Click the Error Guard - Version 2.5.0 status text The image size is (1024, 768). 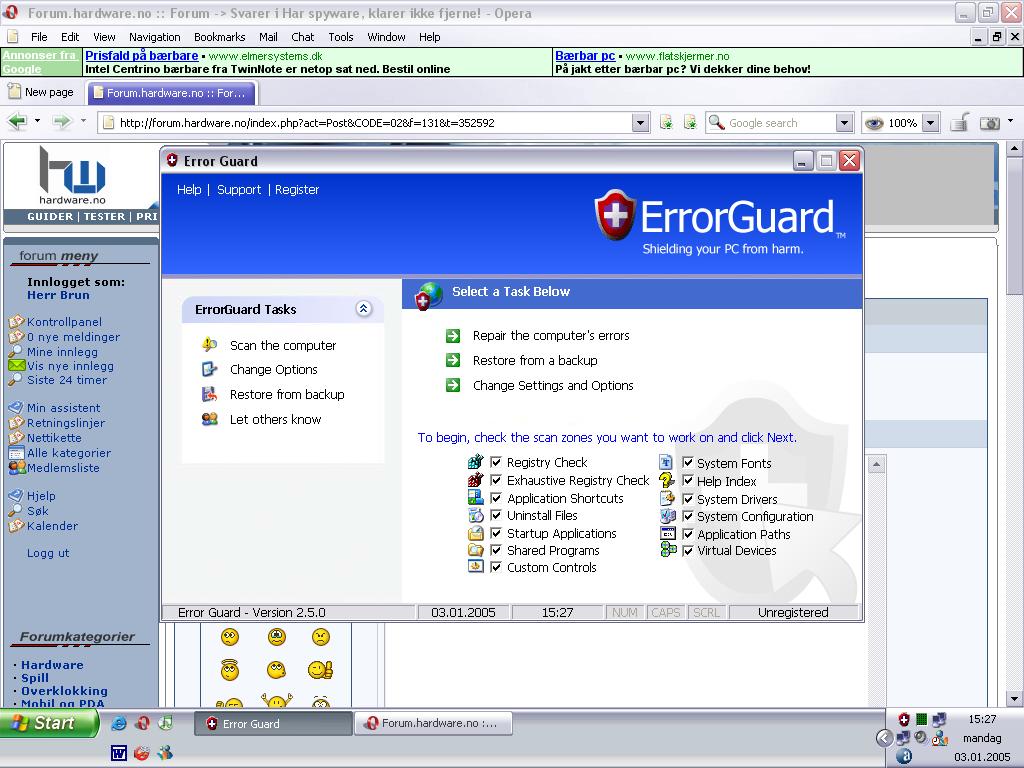[251, 613]
